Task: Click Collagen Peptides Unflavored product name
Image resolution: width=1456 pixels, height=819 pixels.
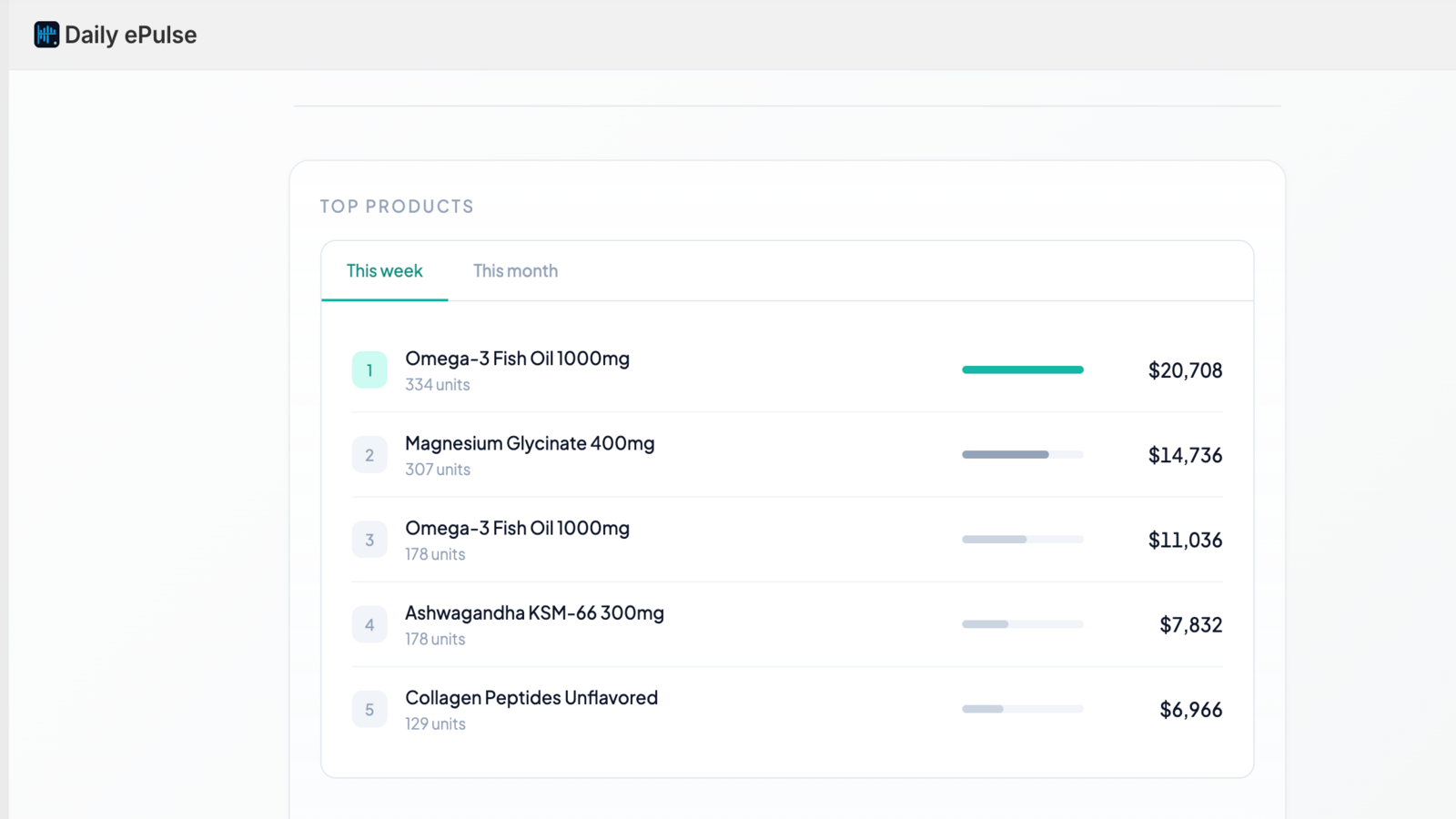Action: pos(531,698)
